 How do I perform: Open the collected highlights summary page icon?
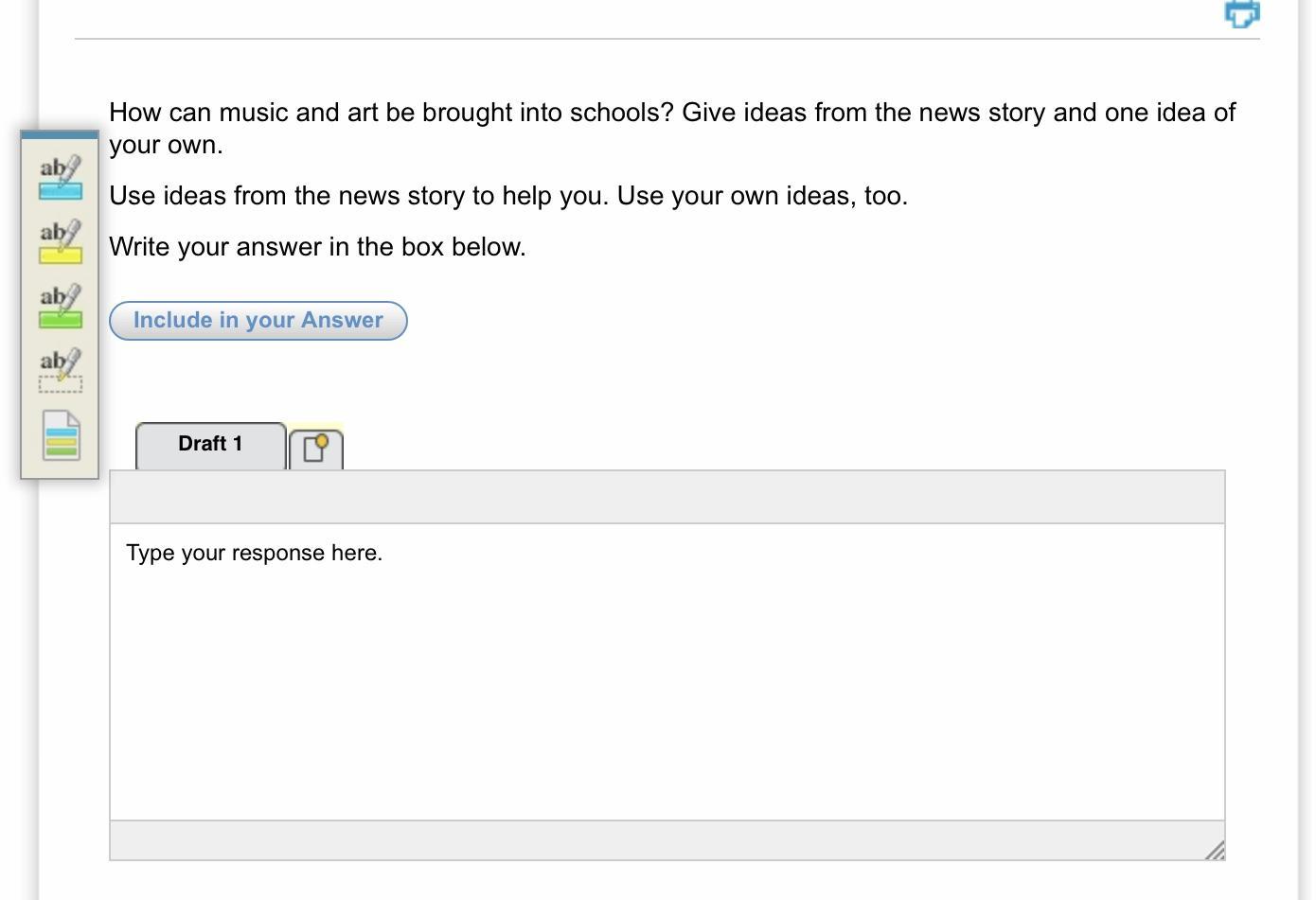point(61,435)
